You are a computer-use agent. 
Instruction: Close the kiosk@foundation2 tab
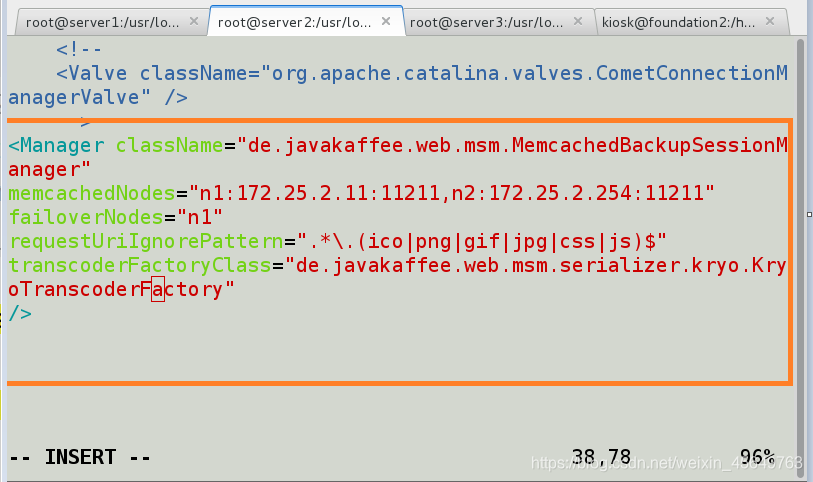[x=770, y=21]
